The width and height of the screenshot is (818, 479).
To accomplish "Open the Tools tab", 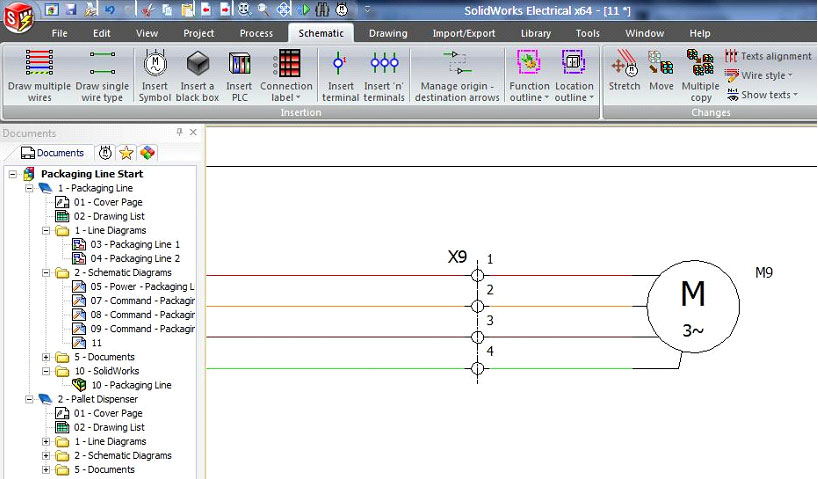I will click(x=588, y=33).
